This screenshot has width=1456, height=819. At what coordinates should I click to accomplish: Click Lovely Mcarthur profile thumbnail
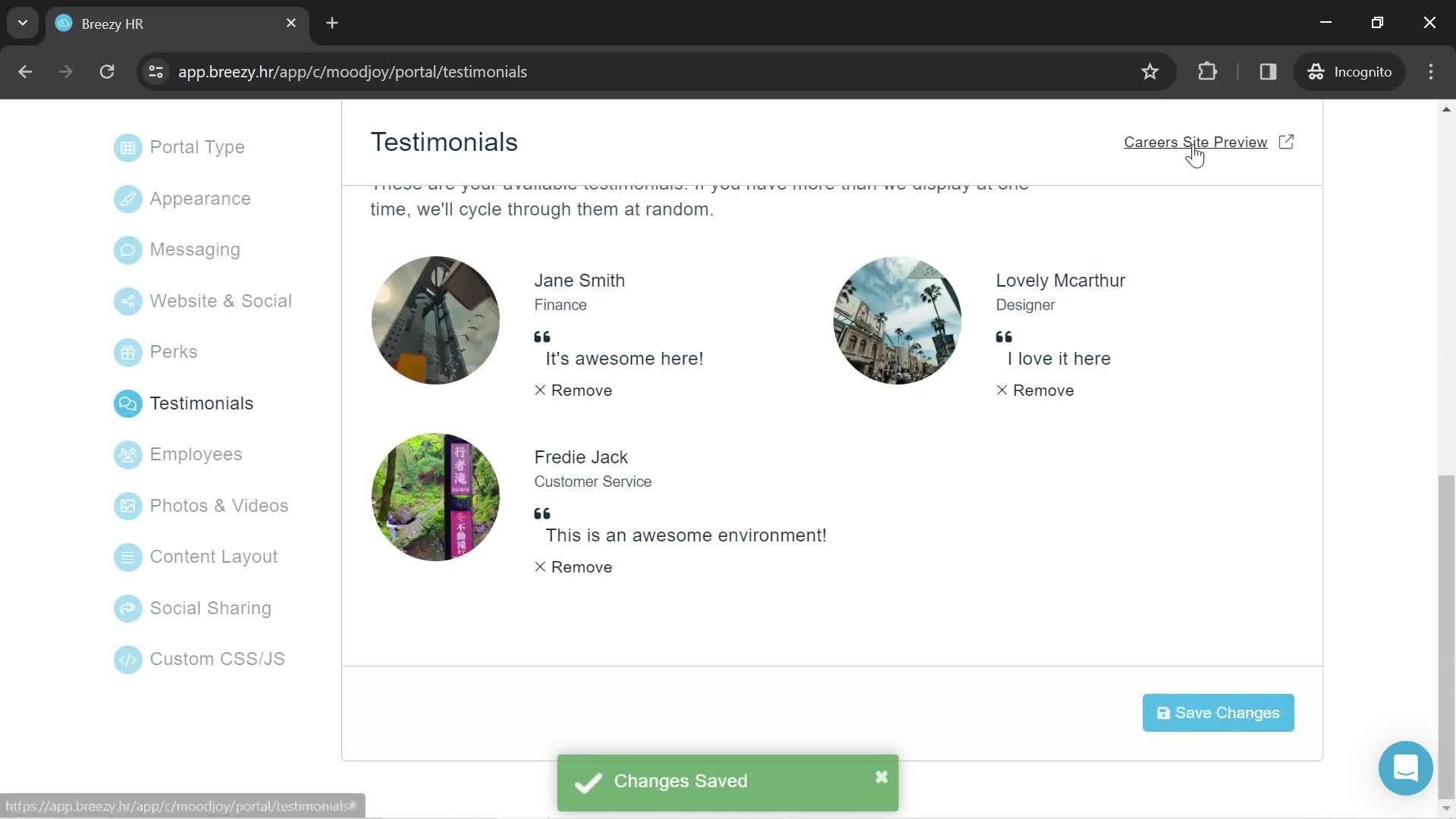tap(897, 320)
